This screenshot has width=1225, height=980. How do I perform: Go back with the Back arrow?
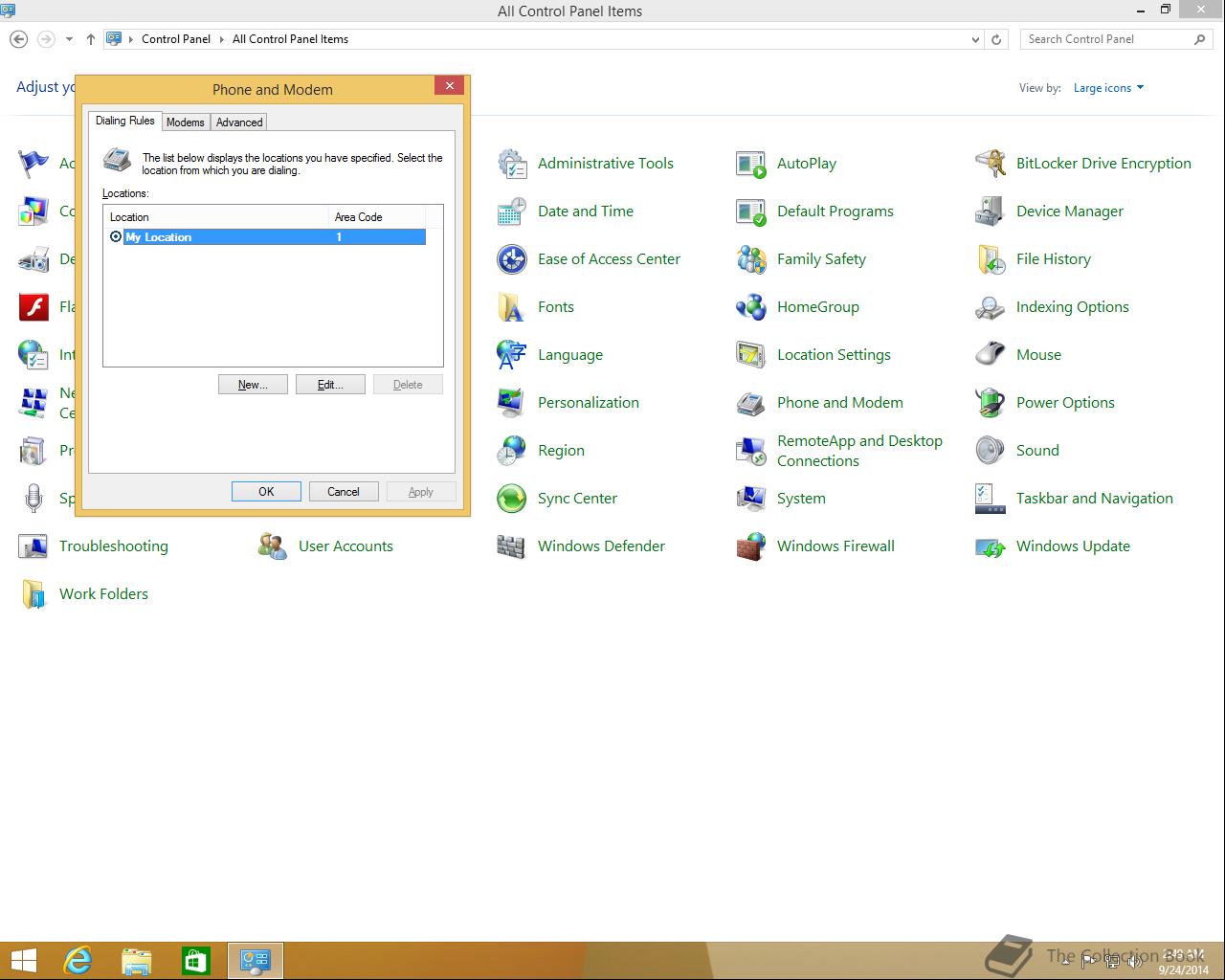coord(18,39)
